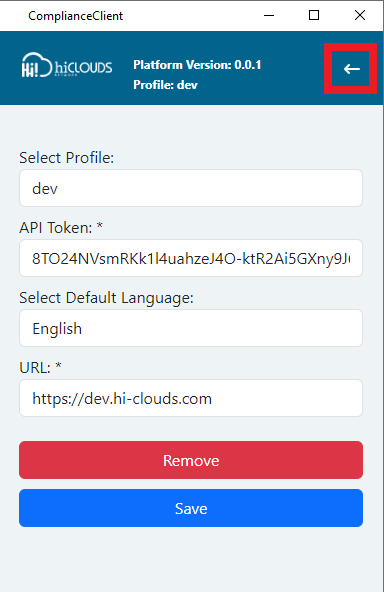
Task: Click the API Token: label
Action: [56, 228]
